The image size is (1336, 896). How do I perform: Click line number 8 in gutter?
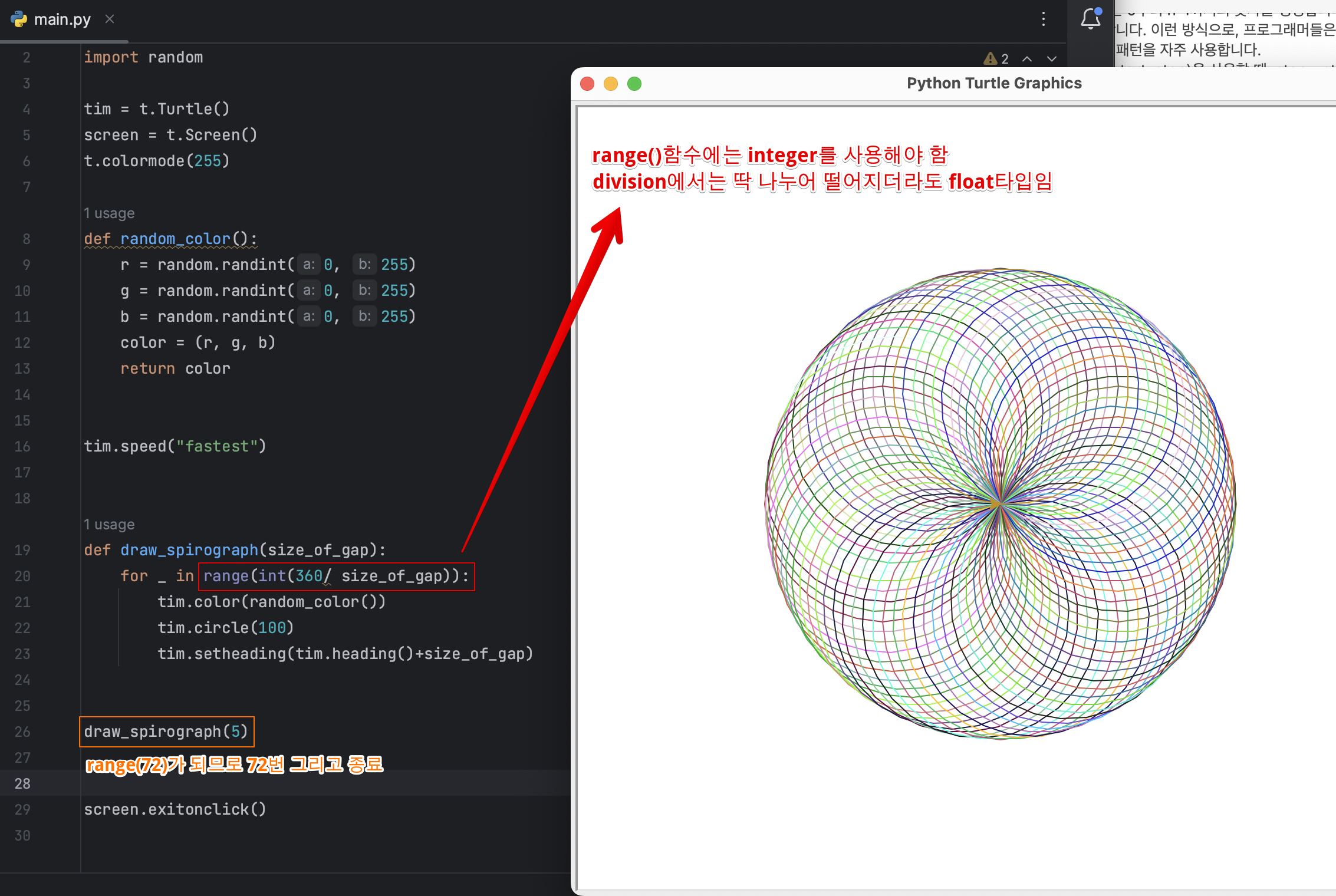click(27, 239)
